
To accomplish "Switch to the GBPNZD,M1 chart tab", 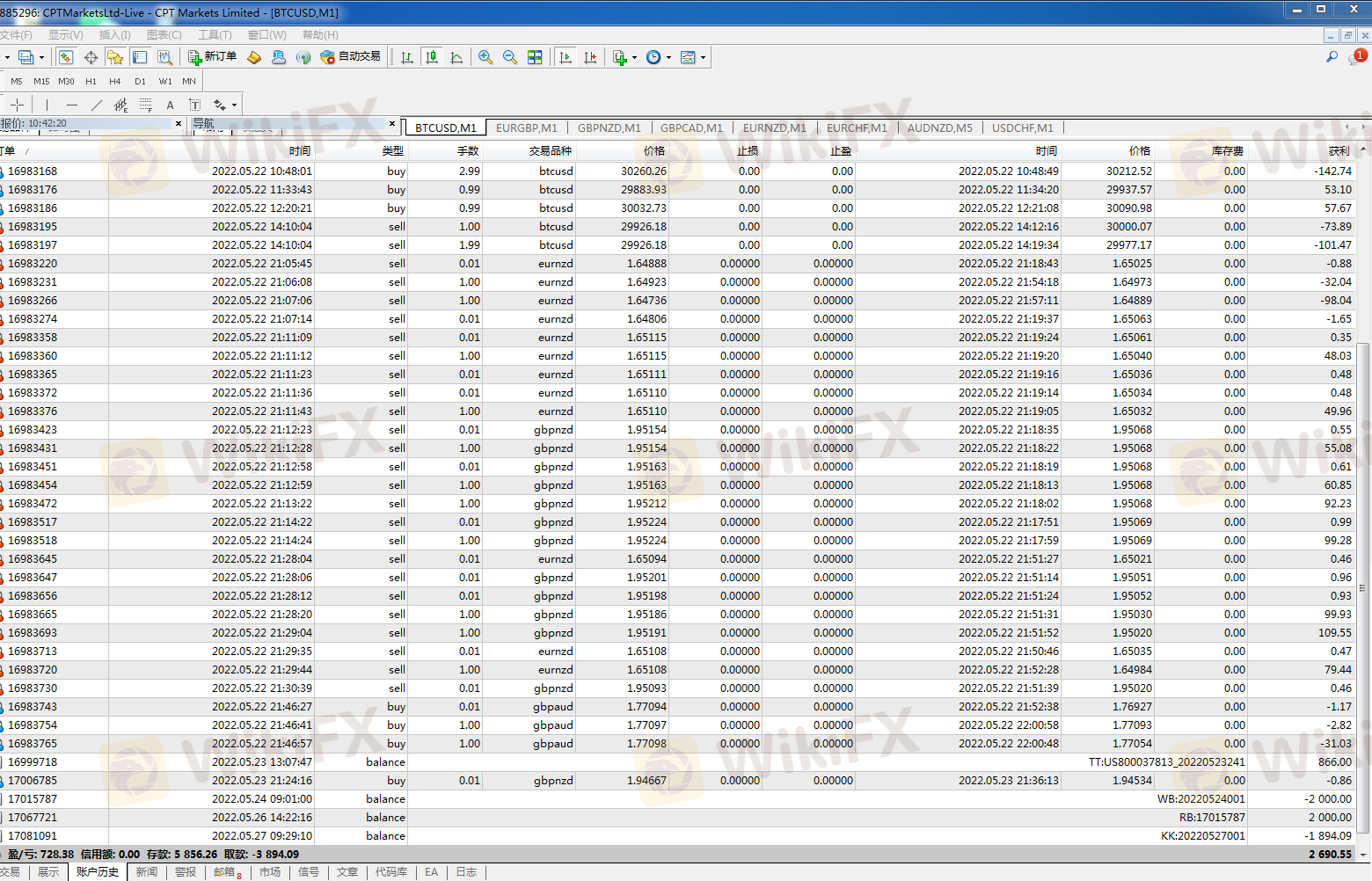I will 609,127.
